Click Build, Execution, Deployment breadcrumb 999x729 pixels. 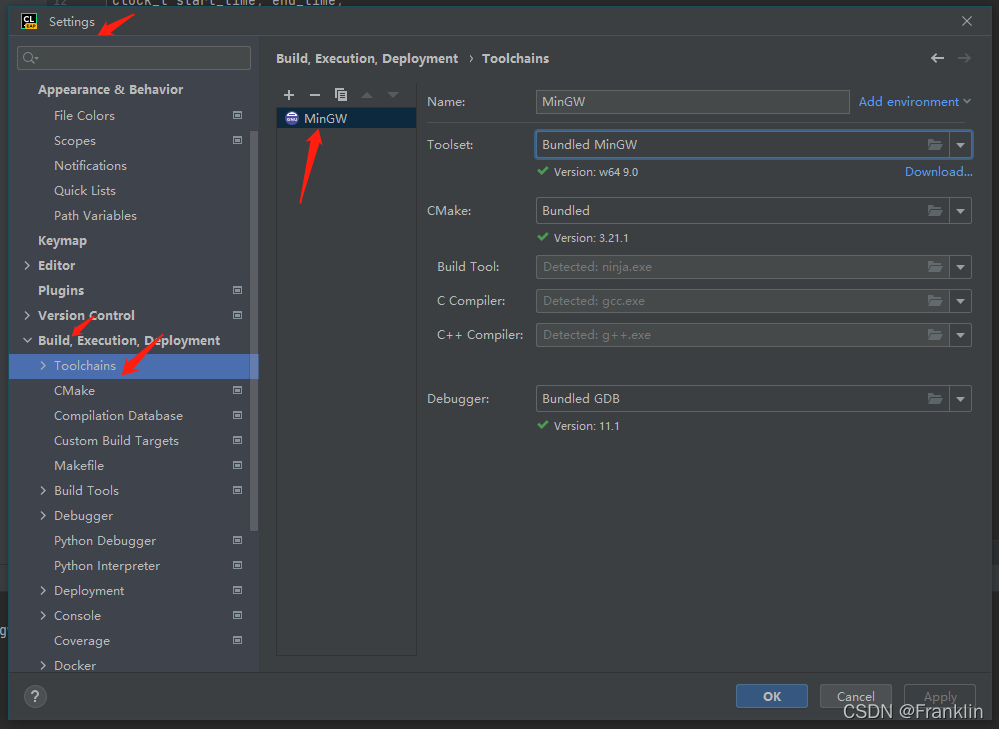pyautogui.click(x=367, y=59)
